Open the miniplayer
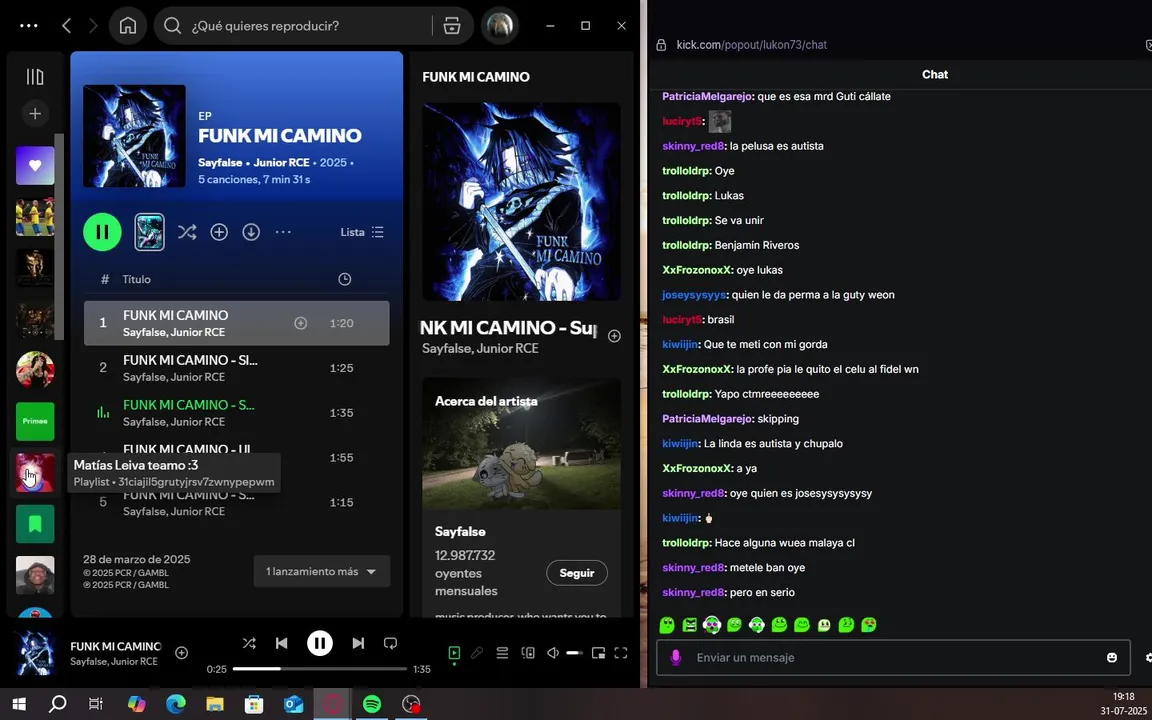 point(599,652)
